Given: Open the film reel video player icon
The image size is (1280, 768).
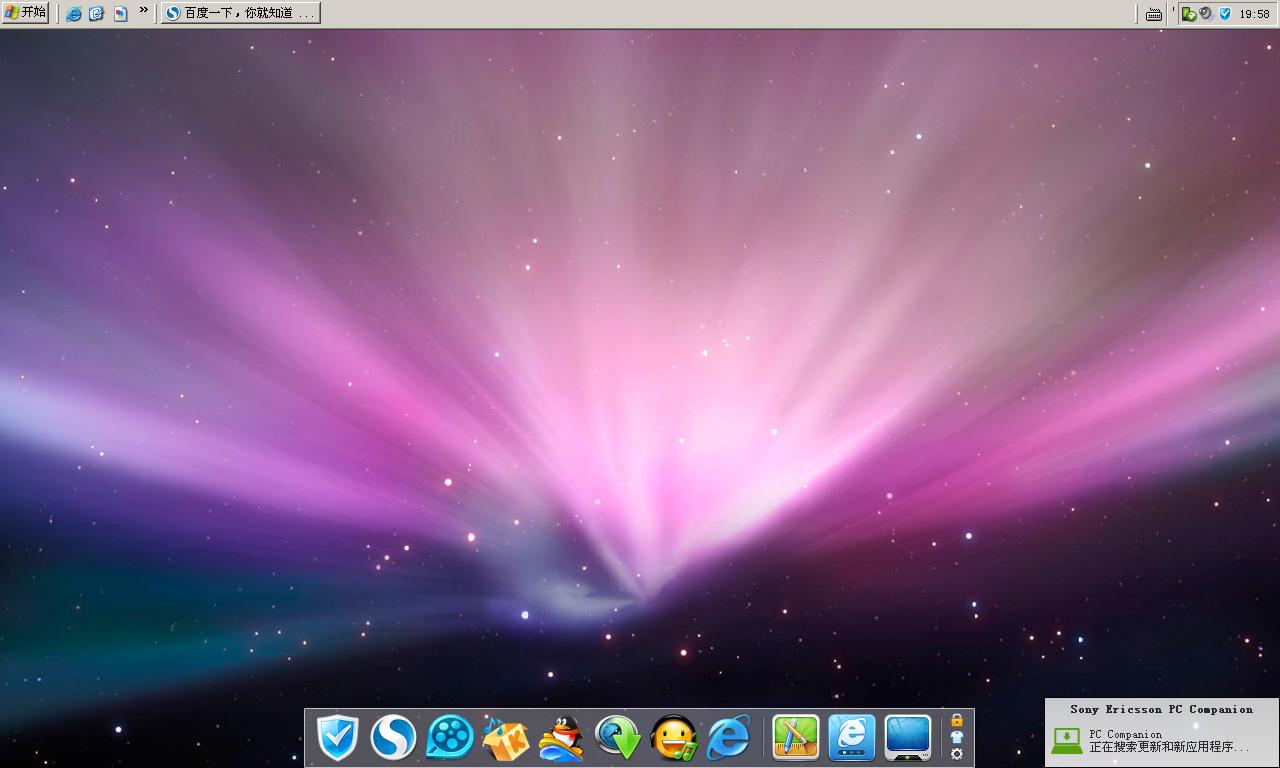Looking at the screenshot, I should pyautogui.click(x=450, y=739).
